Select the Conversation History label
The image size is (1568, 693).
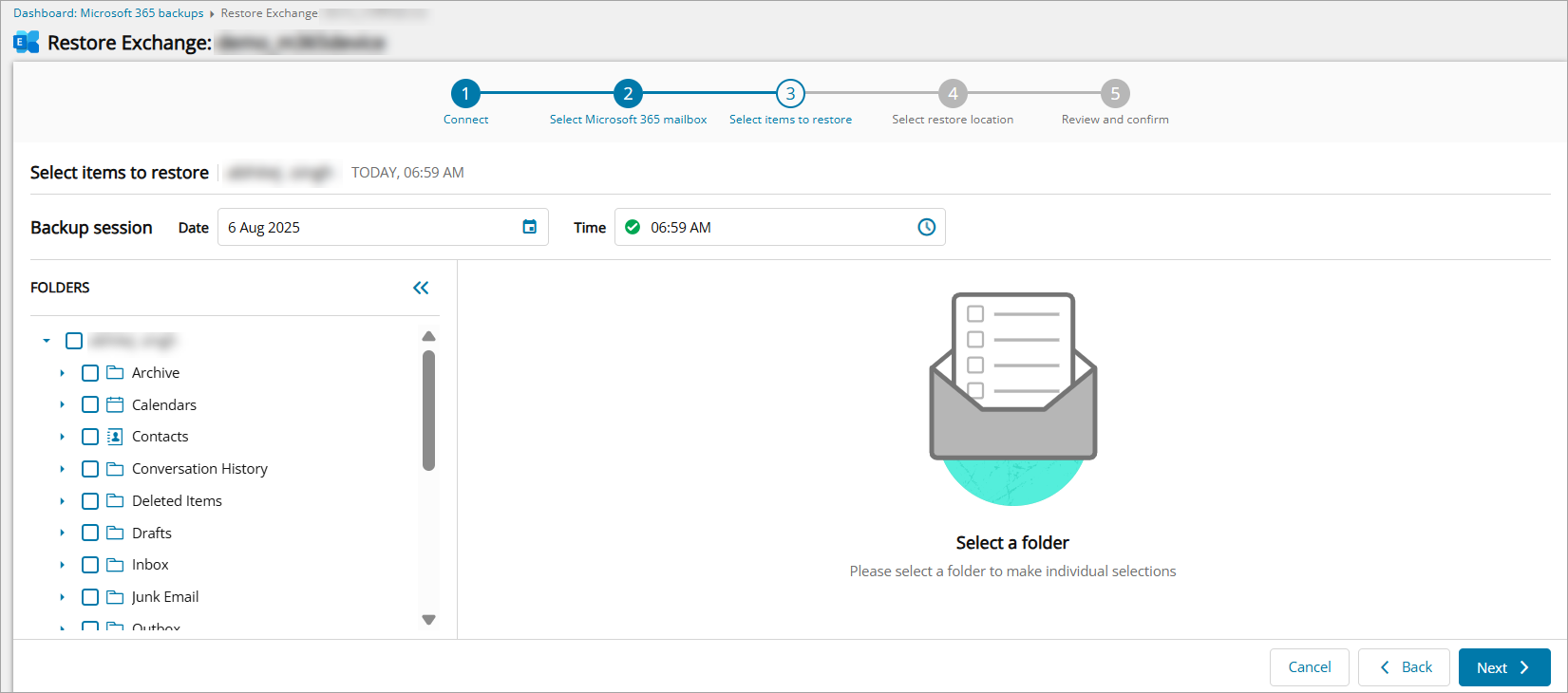[x=199, y=469]
